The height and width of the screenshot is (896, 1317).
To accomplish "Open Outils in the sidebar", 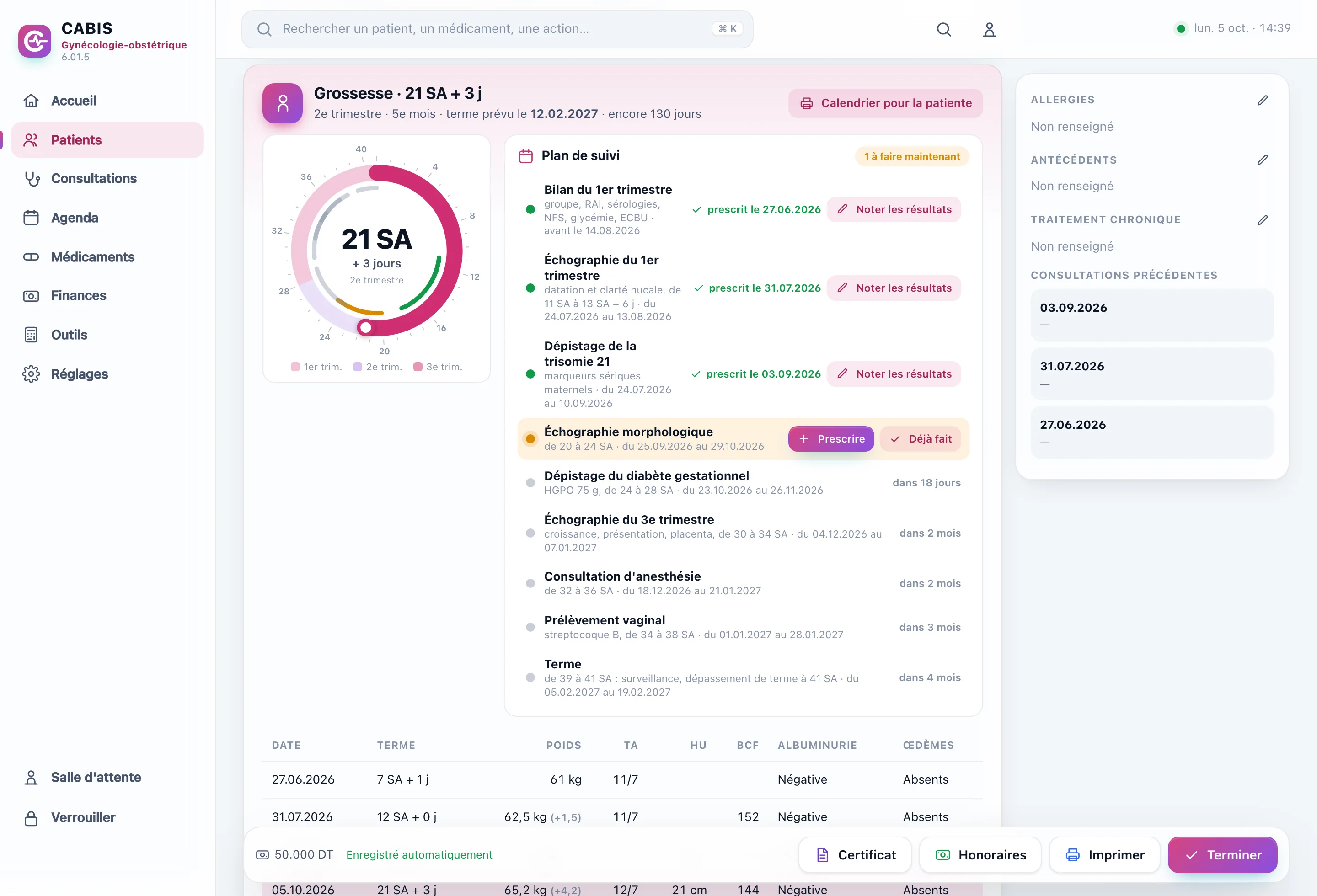I will 107,335.
